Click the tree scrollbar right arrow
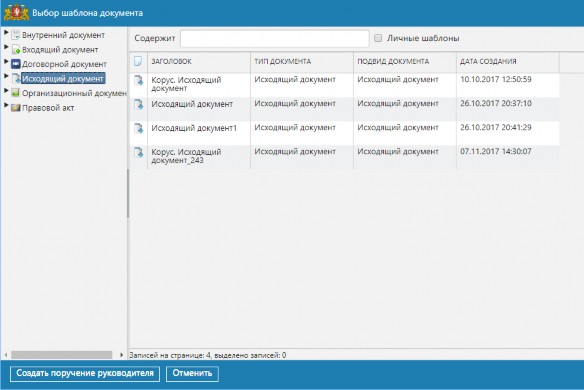Image resolution: width=584 pixels, height=390 pixels. click(x=121, y=355)
